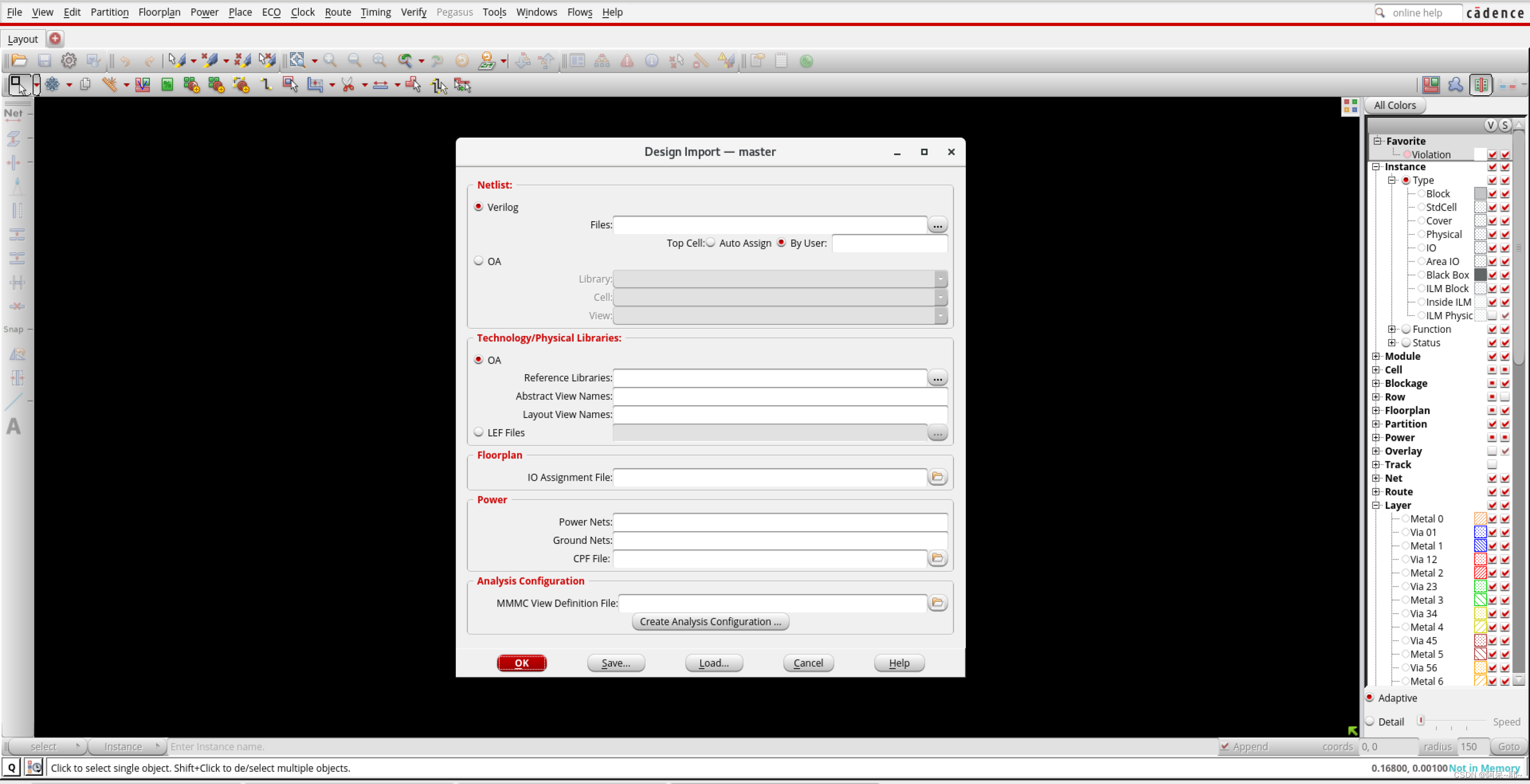Click the open design folder icon
Image resolution: width=1530 pixels, height=784 pixels.
coord(19,61)
